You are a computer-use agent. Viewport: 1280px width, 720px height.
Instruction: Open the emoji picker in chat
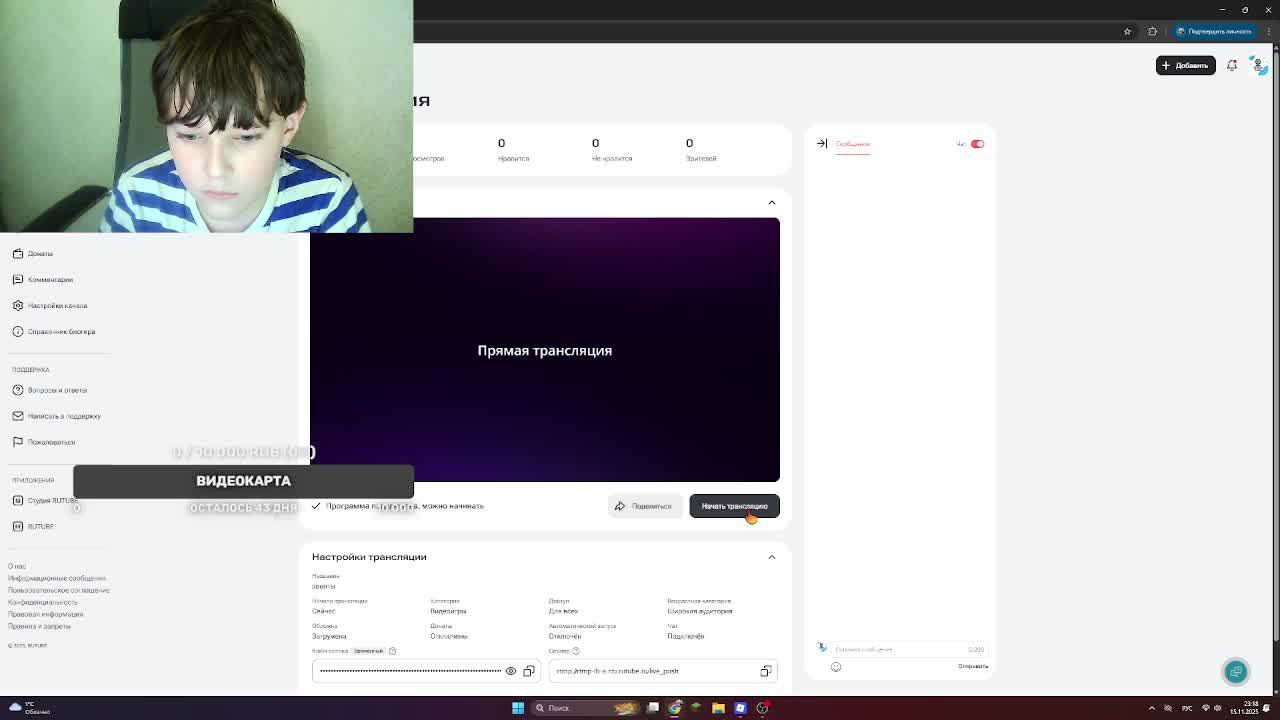[x=836, y=667]
